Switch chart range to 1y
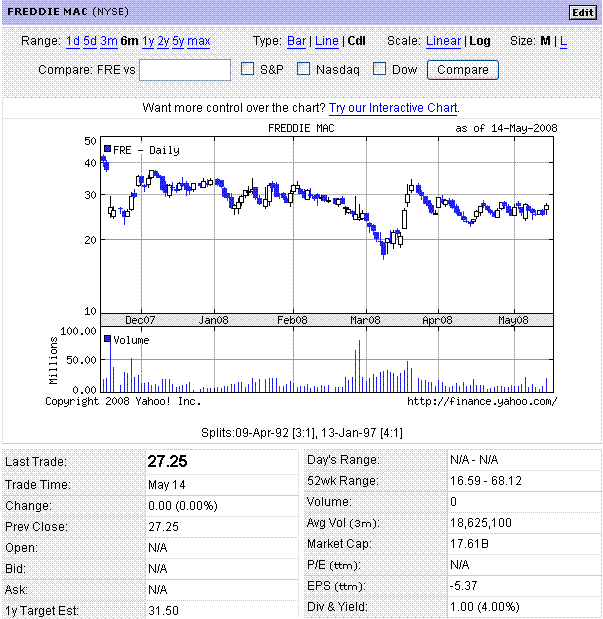This screenshot has width=603, height=619. coord(148,41)
